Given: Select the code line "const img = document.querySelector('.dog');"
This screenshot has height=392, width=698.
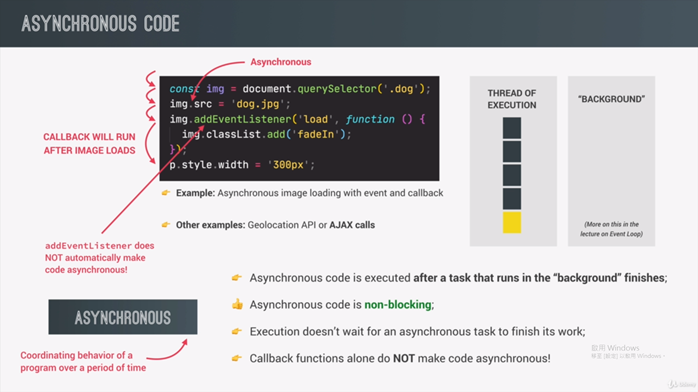Looking at the screenshot, I should click(x=300, y=89).
